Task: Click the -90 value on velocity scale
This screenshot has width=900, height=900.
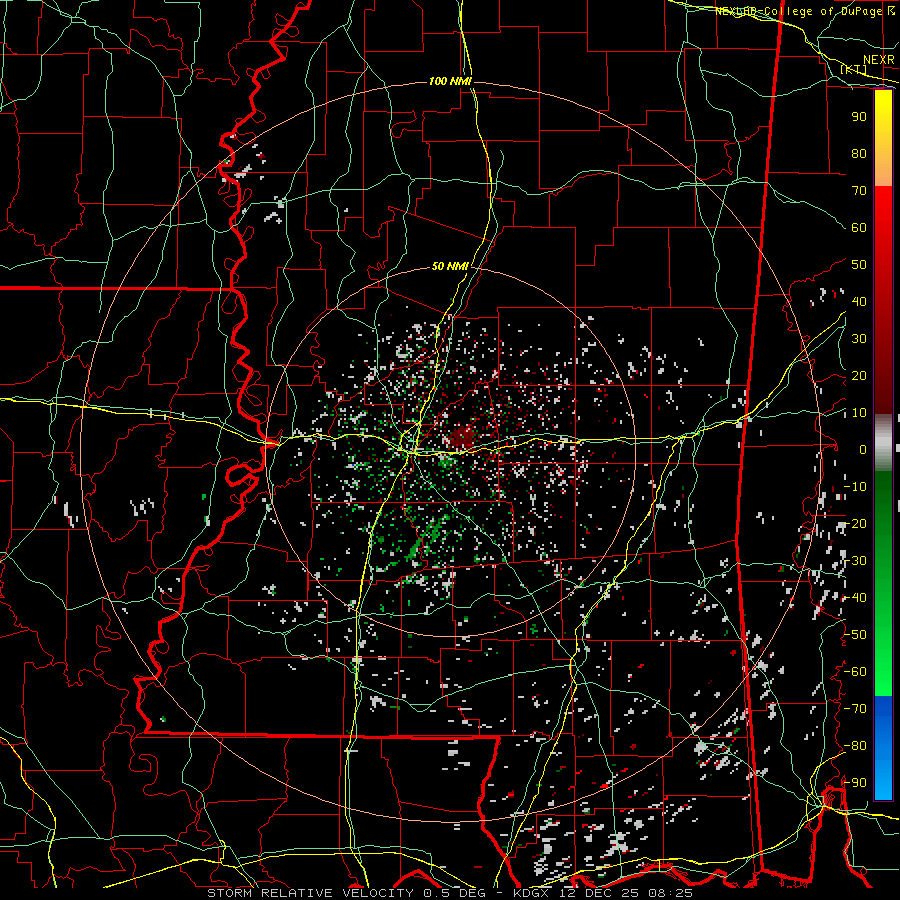Action: 856,783
